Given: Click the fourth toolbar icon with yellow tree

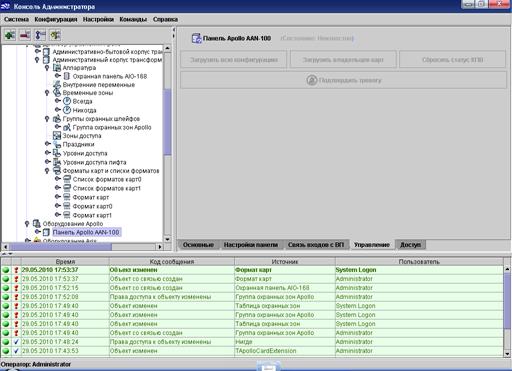Looking at the screenshot, I should (55, 35).
